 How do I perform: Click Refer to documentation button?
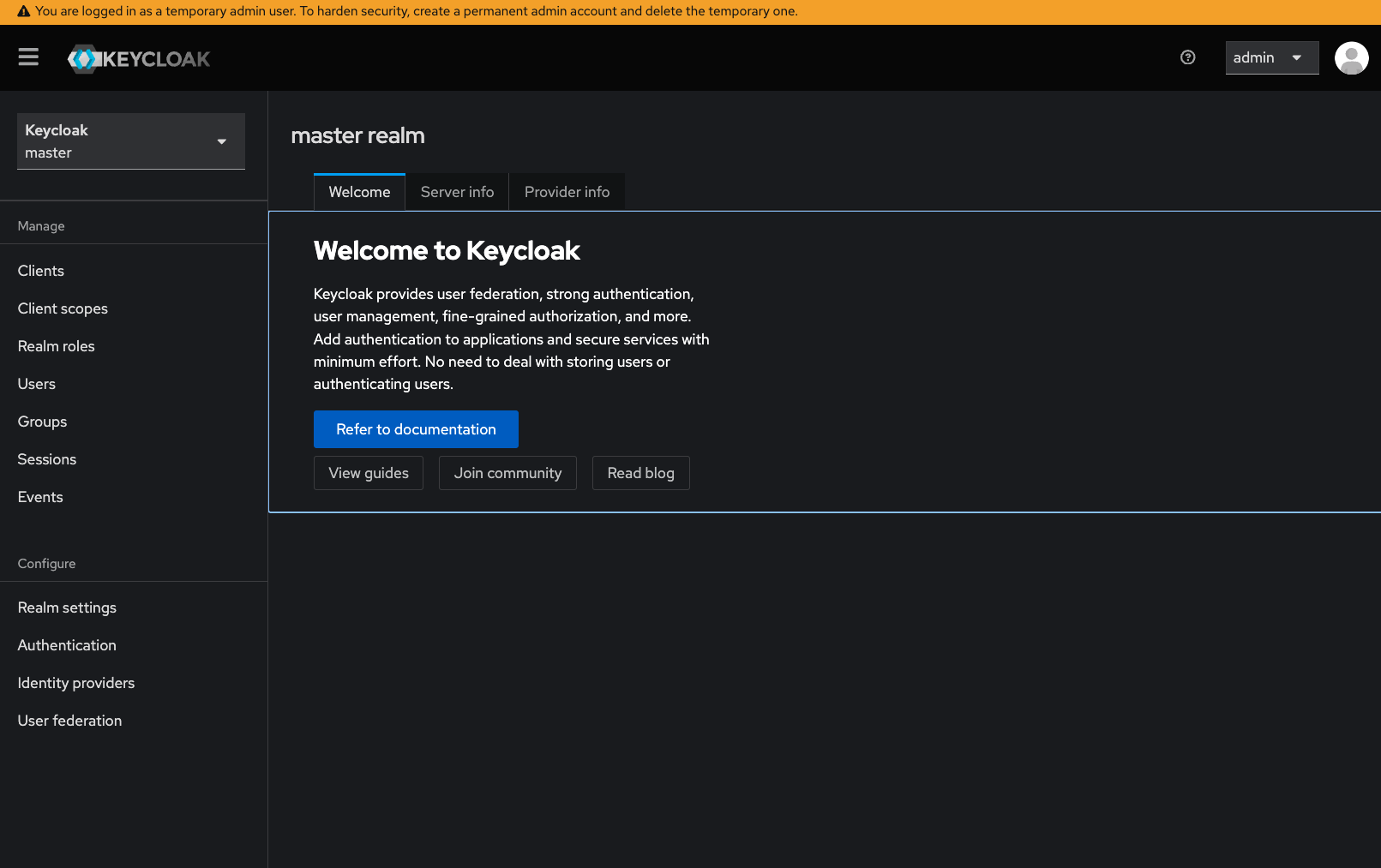(416, 429)
